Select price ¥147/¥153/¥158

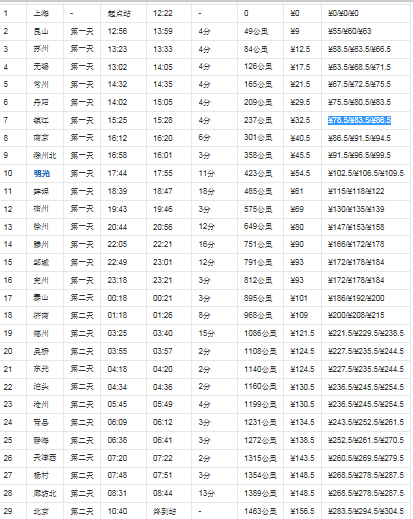click(x=356, y=227)
